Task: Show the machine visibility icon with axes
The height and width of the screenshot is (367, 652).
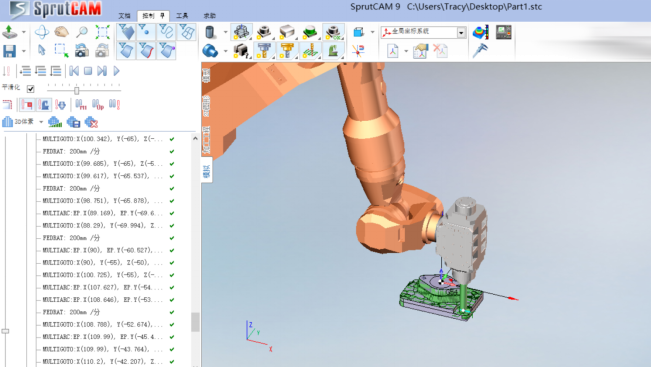Action: pyautogui.click(x=242, y=32)
